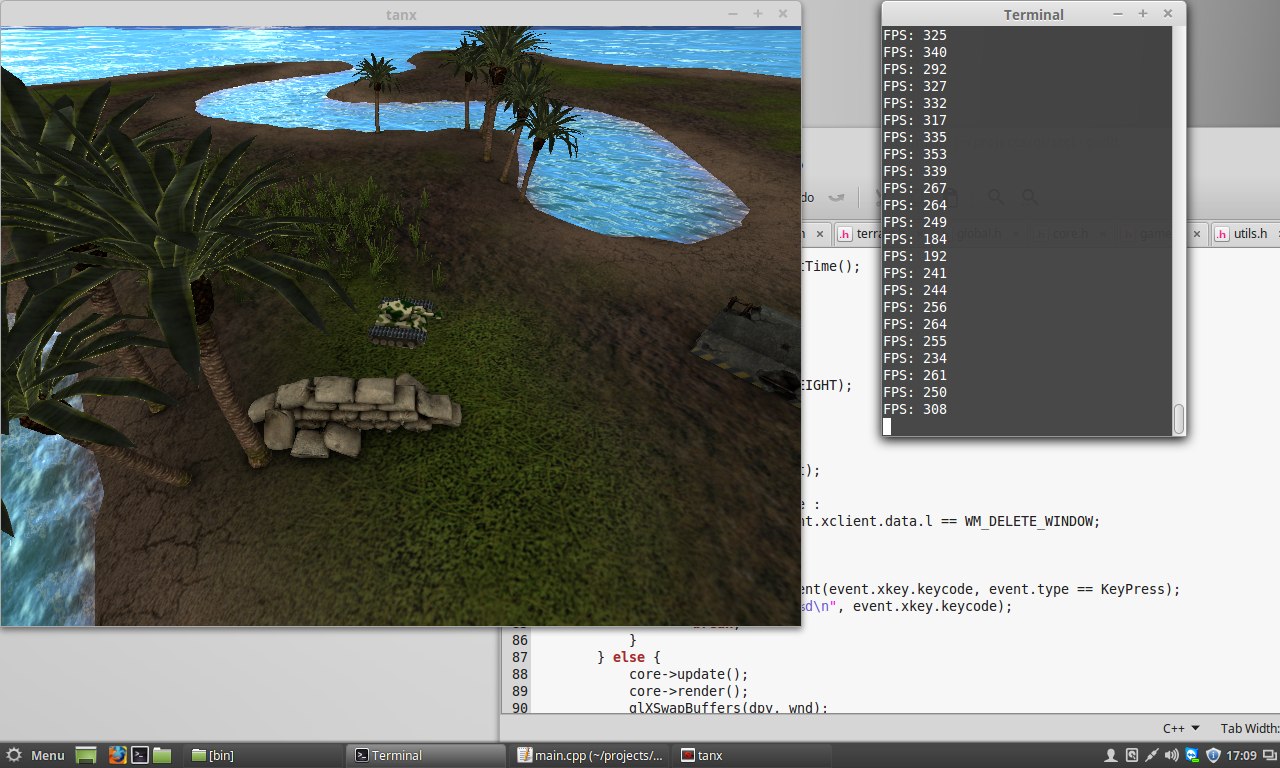Click the sandbag barricade in game view

[354, 415]
